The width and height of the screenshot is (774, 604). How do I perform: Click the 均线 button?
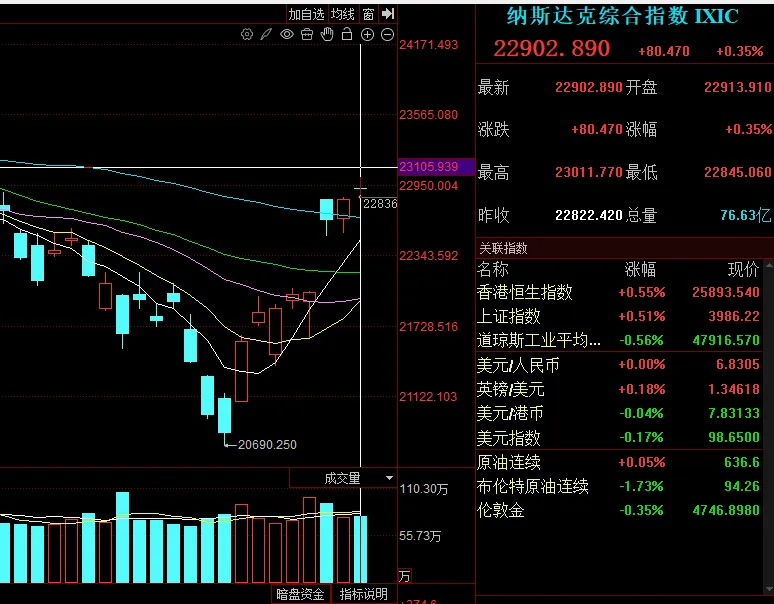point(343,14)
